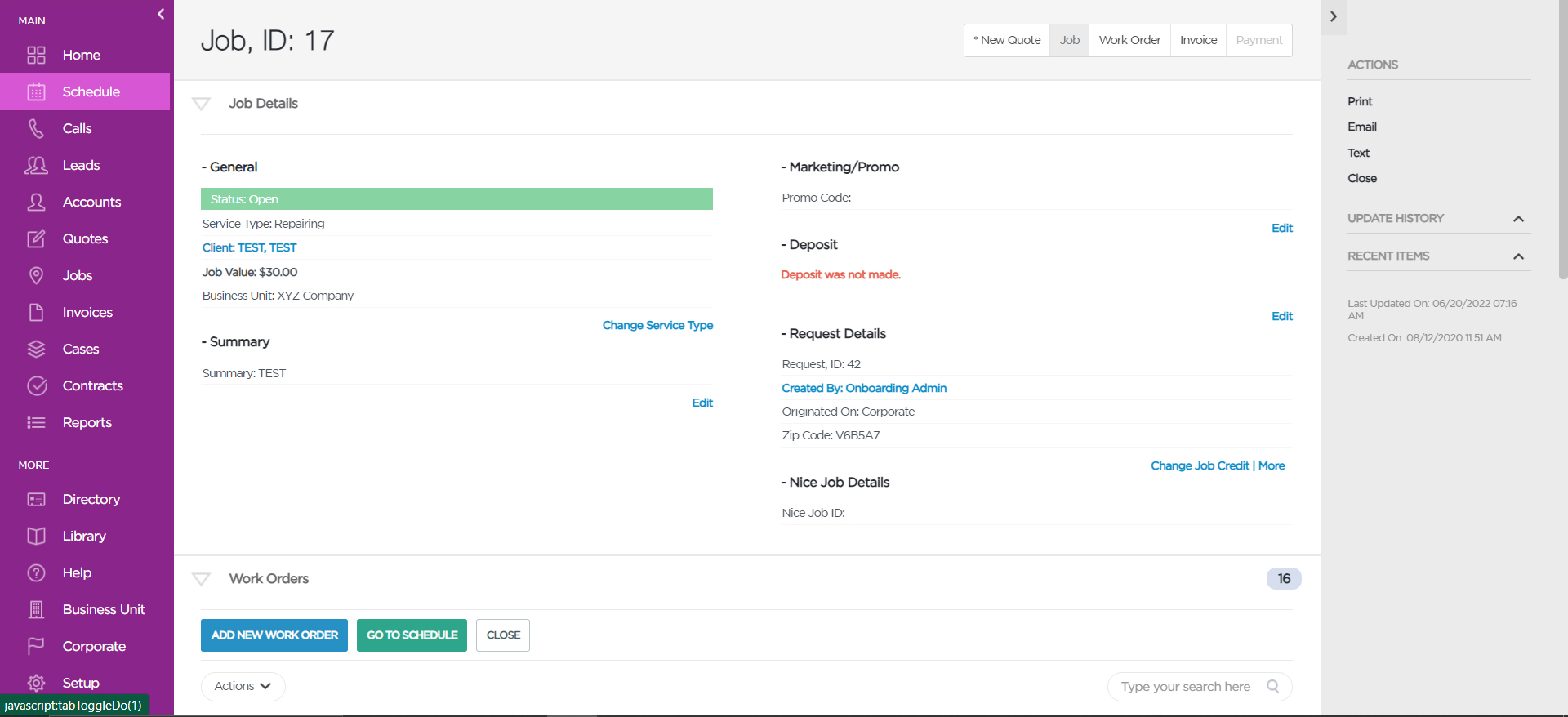Image resolution: width=1568 pixels, height=717 pixels.
Task: Collapse the Job Details section
Action: pos(201,104)
